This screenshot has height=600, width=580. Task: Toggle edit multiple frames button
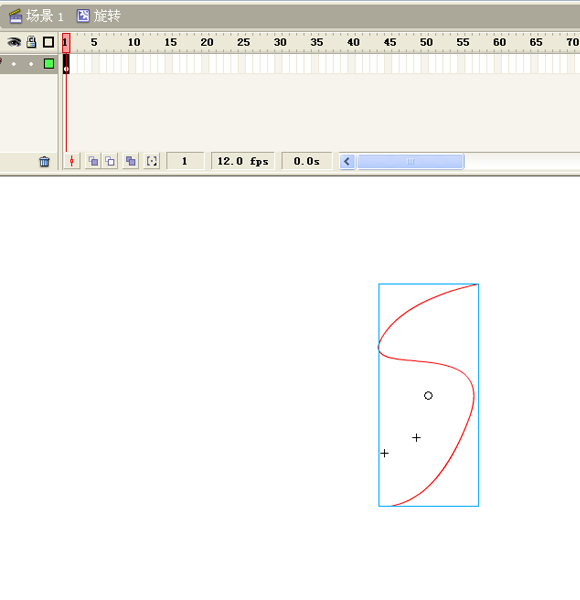tap(130, 161)
